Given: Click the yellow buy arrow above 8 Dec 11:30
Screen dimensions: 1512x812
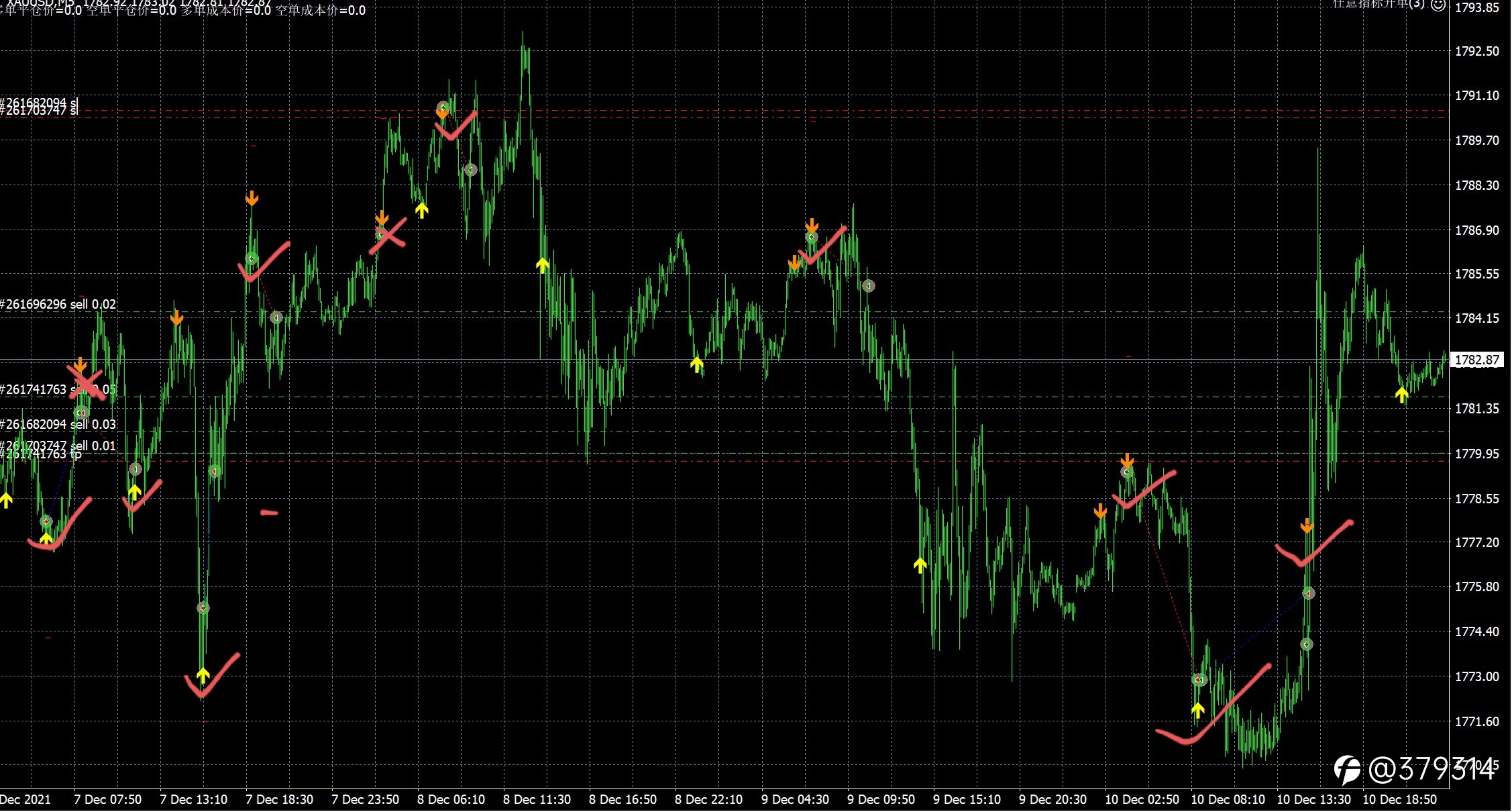Looking at the screenshot, I should click(542, 264).
